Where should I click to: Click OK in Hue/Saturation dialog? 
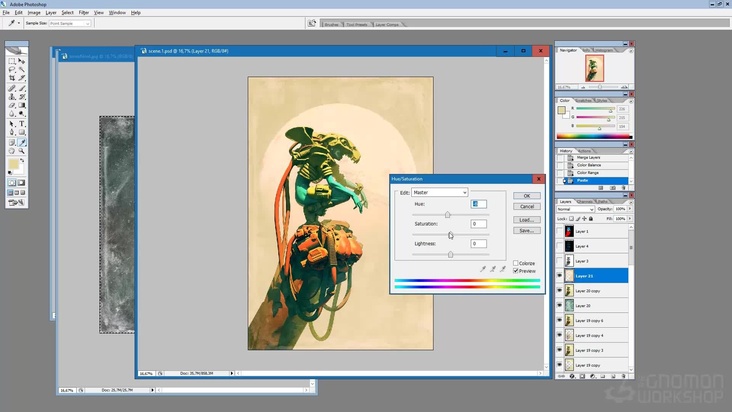coord(527,196)
